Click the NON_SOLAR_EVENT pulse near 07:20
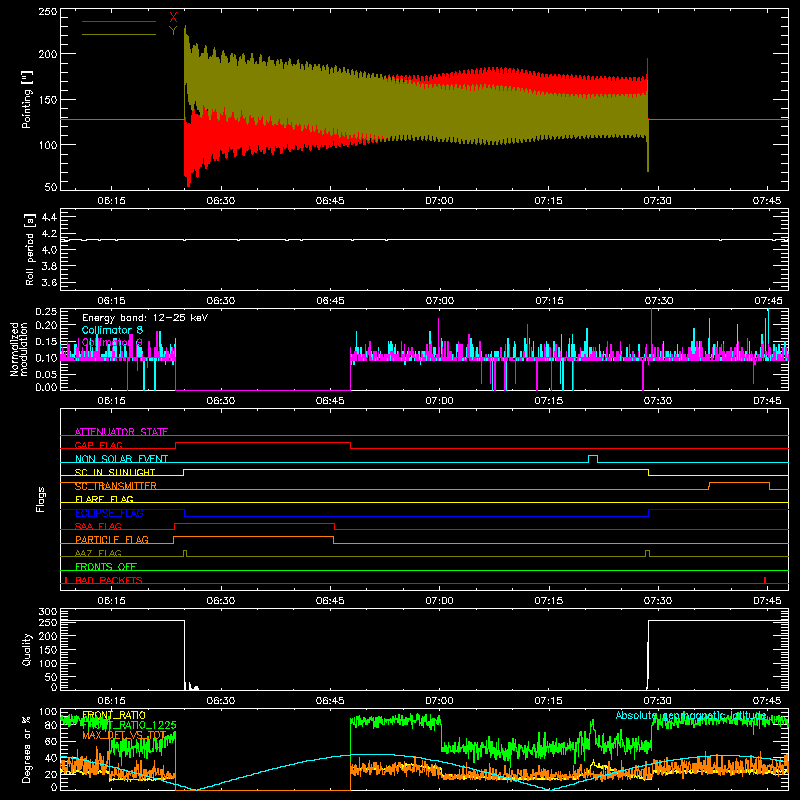Image resolution: width=800 pixels, height=800 pixels. [x=592, y=459]
